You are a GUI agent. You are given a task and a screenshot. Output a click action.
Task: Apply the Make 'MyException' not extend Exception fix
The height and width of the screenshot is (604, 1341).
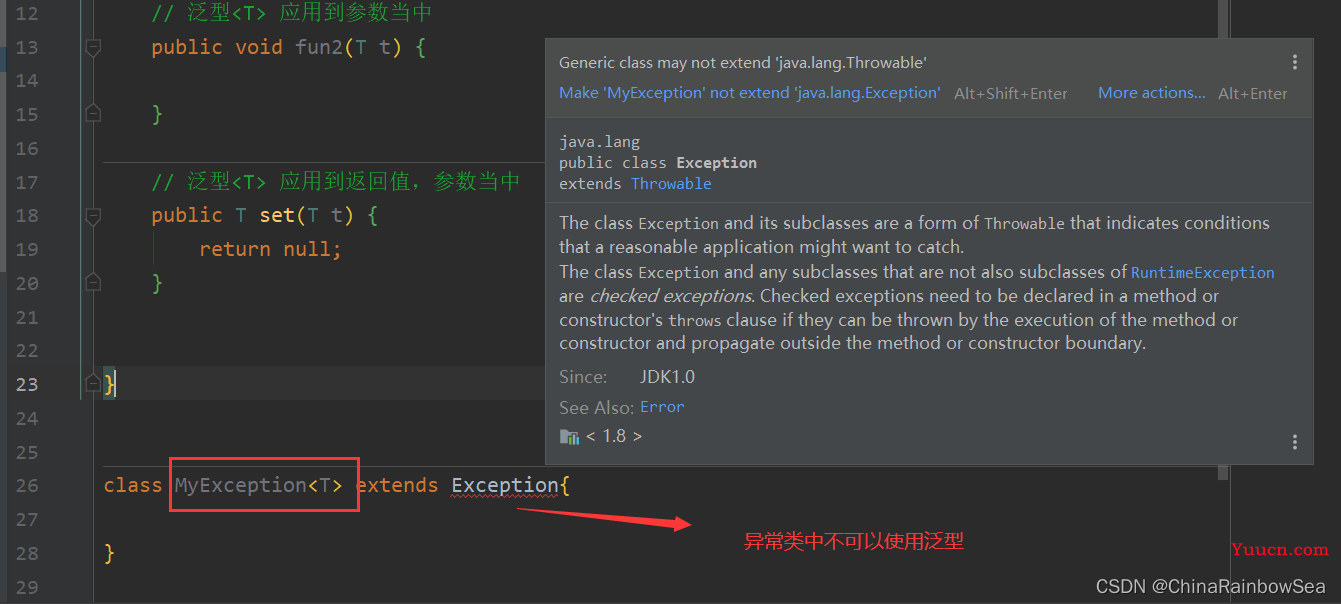749,93
